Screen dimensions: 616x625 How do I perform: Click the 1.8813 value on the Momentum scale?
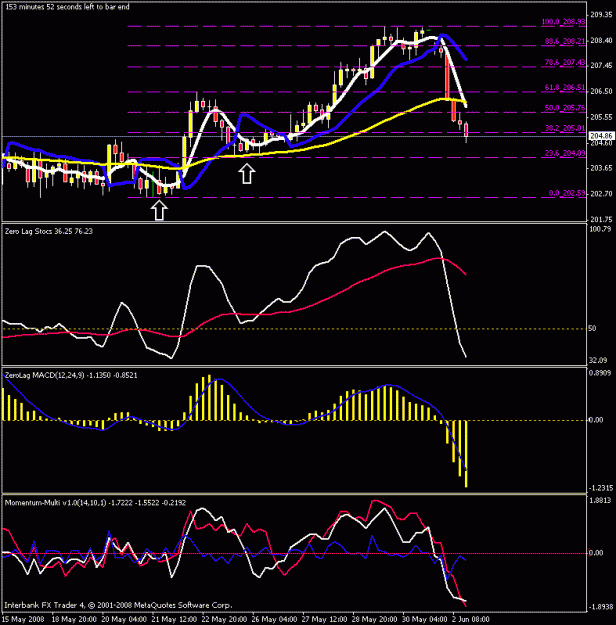pos(600,500)
